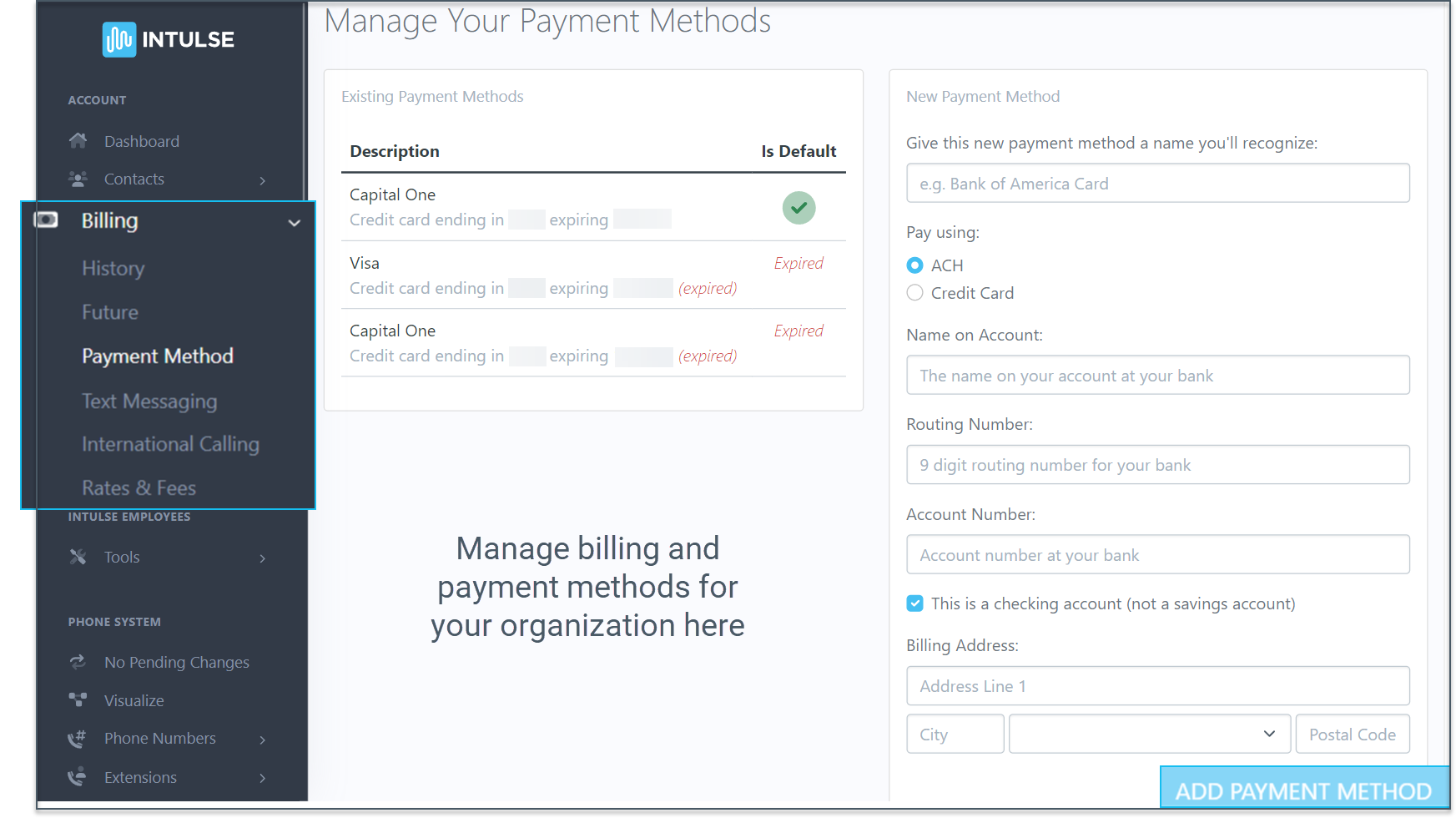1456x818 pixels.
Task: Open the Dashboard menu item
Action: pyautogui.click(x=141, y=141)
